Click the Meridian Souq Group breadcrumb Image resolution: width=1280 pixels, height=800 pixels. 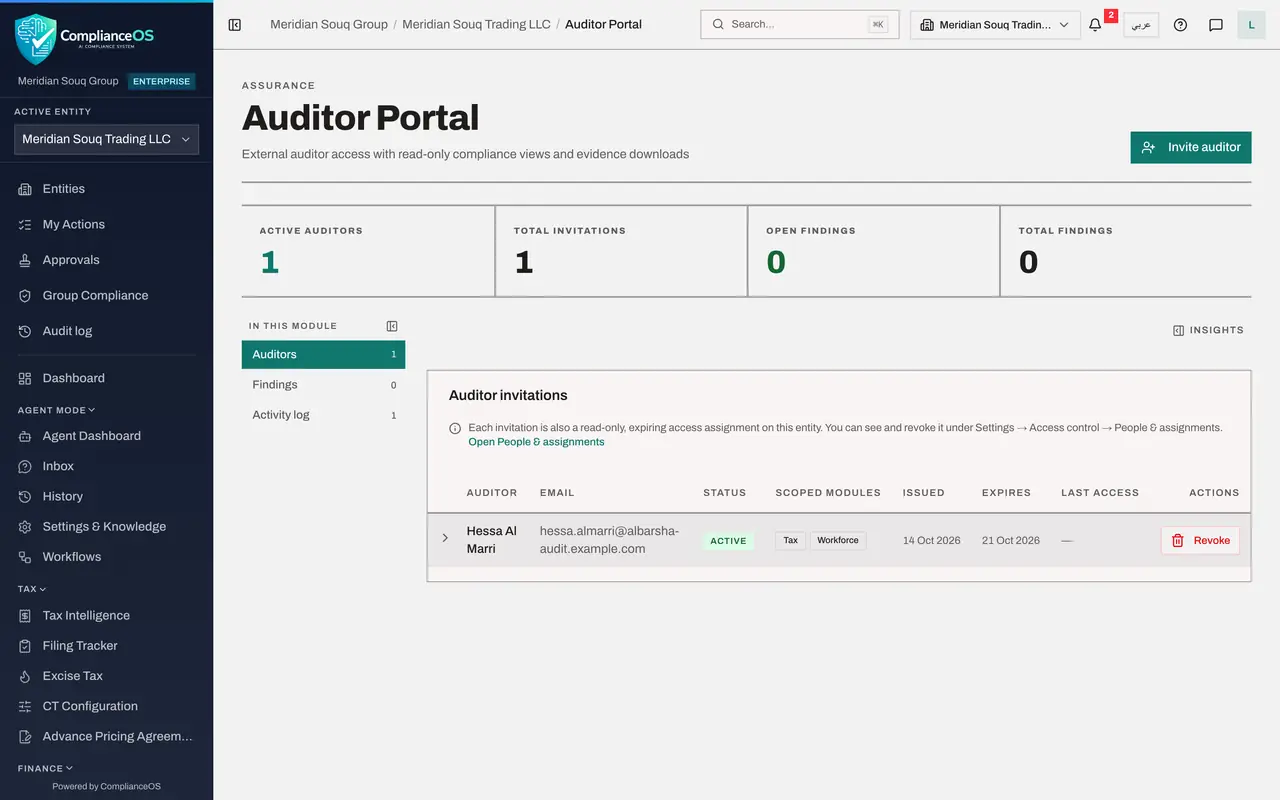click(329, 24)
